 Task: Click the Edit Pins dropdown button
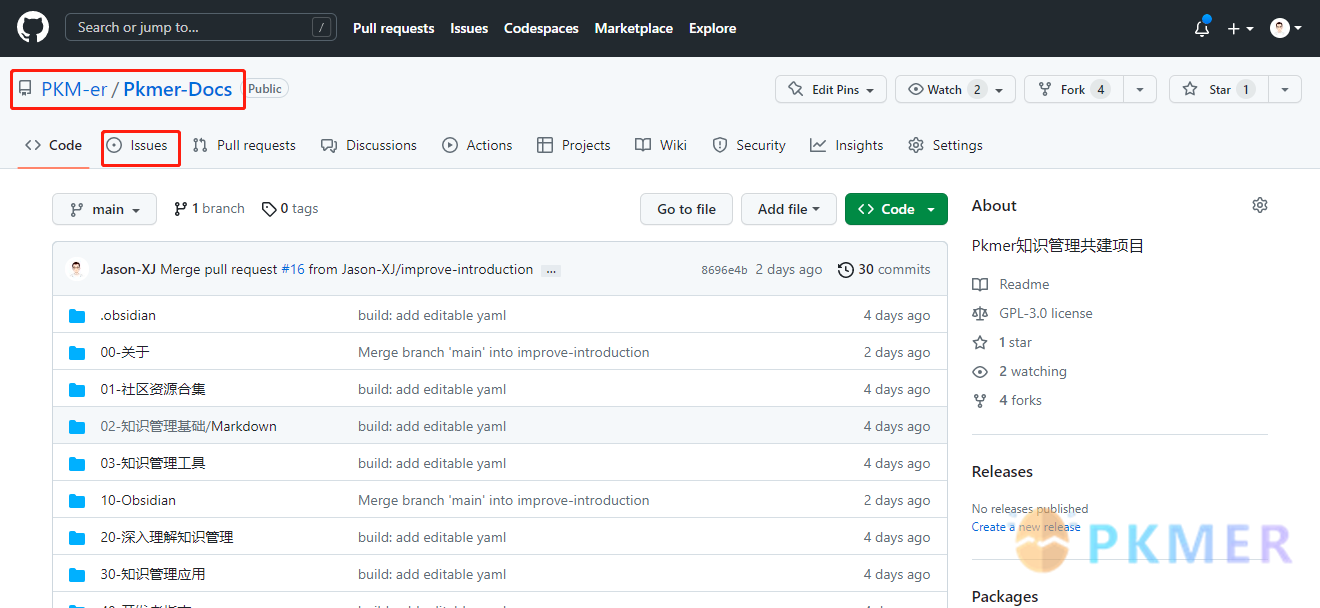coord(830,89)
